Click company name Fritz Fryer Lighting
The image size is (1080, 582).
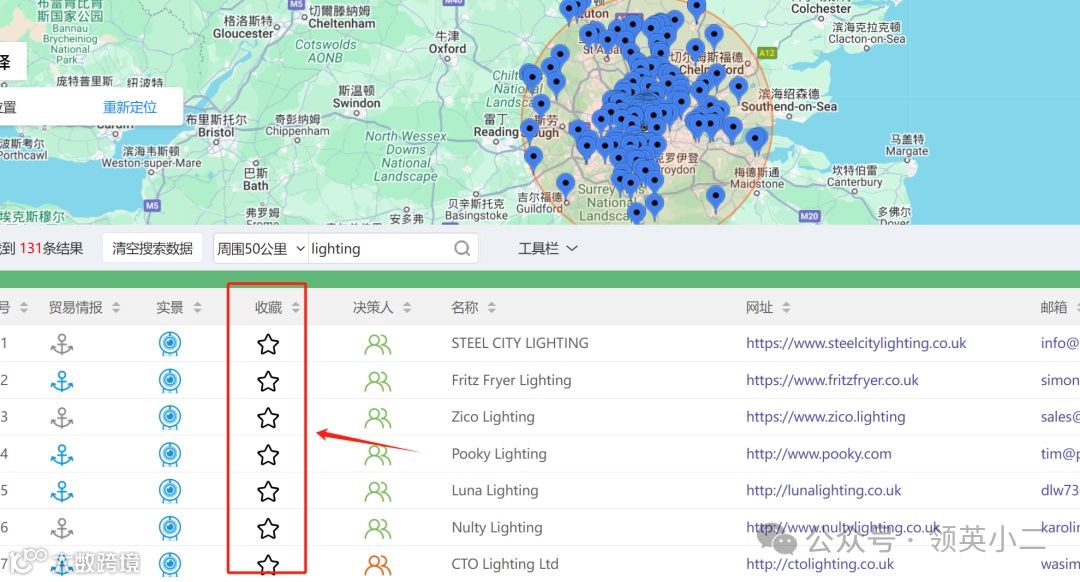pyautogui.click(x=511, y=380)
